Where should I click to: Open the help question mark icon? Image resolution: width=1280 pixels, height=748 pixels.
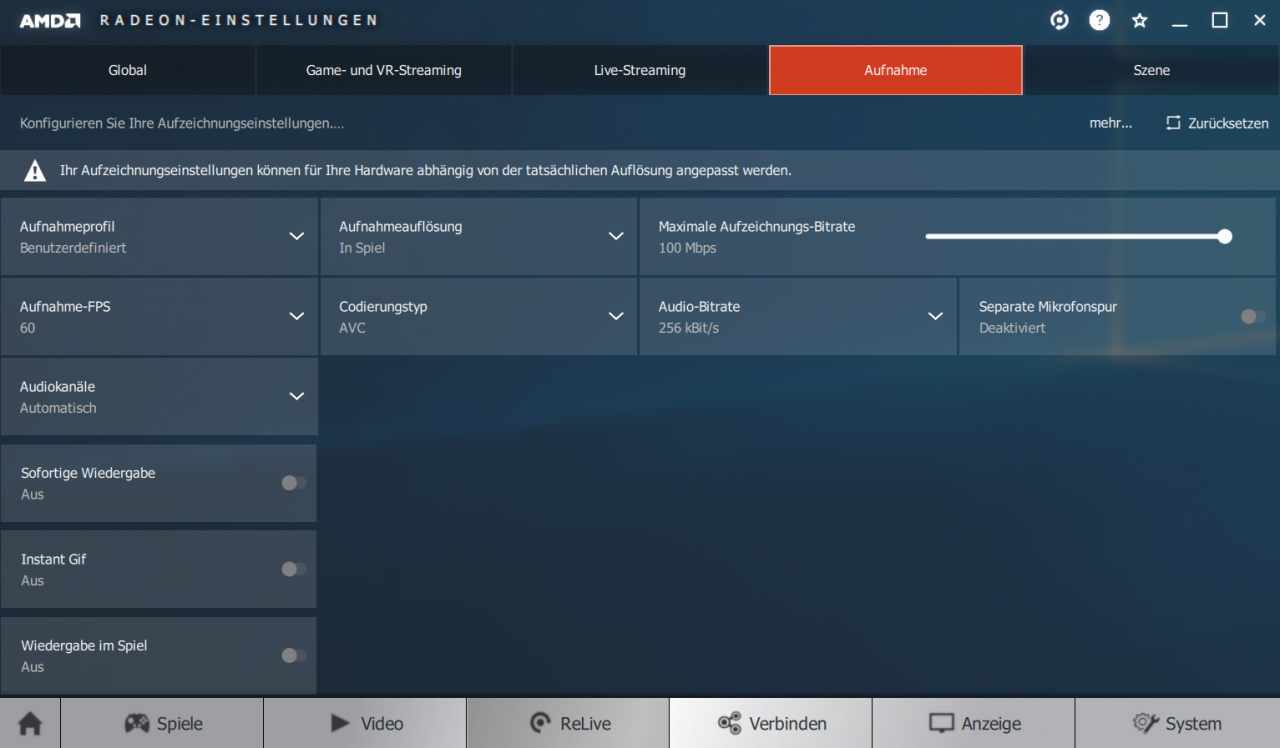tap(1099, 20)
